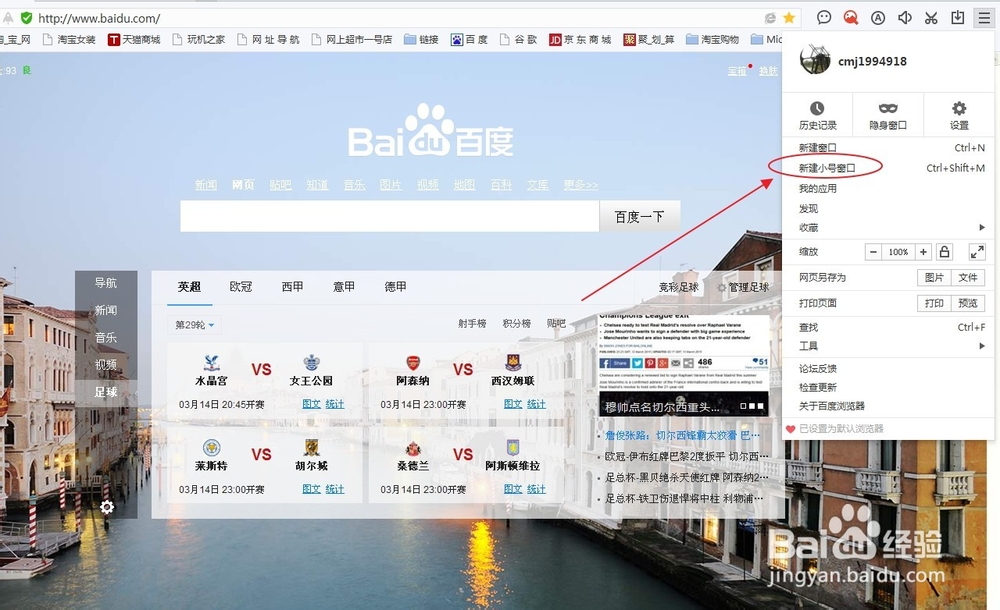Open 百度 bookmark with paw icon
This screenshot has width=1000, height=610.
469,40
